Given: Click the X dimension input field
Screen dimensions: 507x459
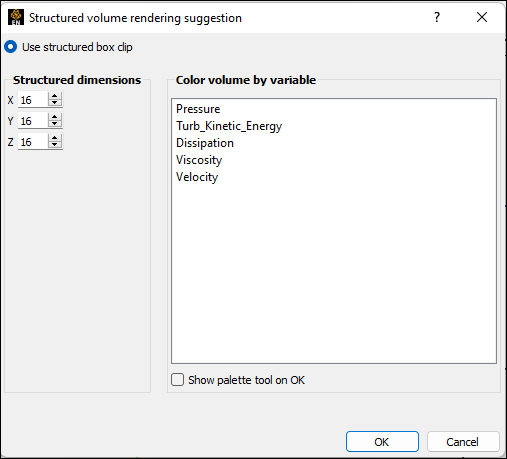Looking at the screenshot, I should point(33,100).
